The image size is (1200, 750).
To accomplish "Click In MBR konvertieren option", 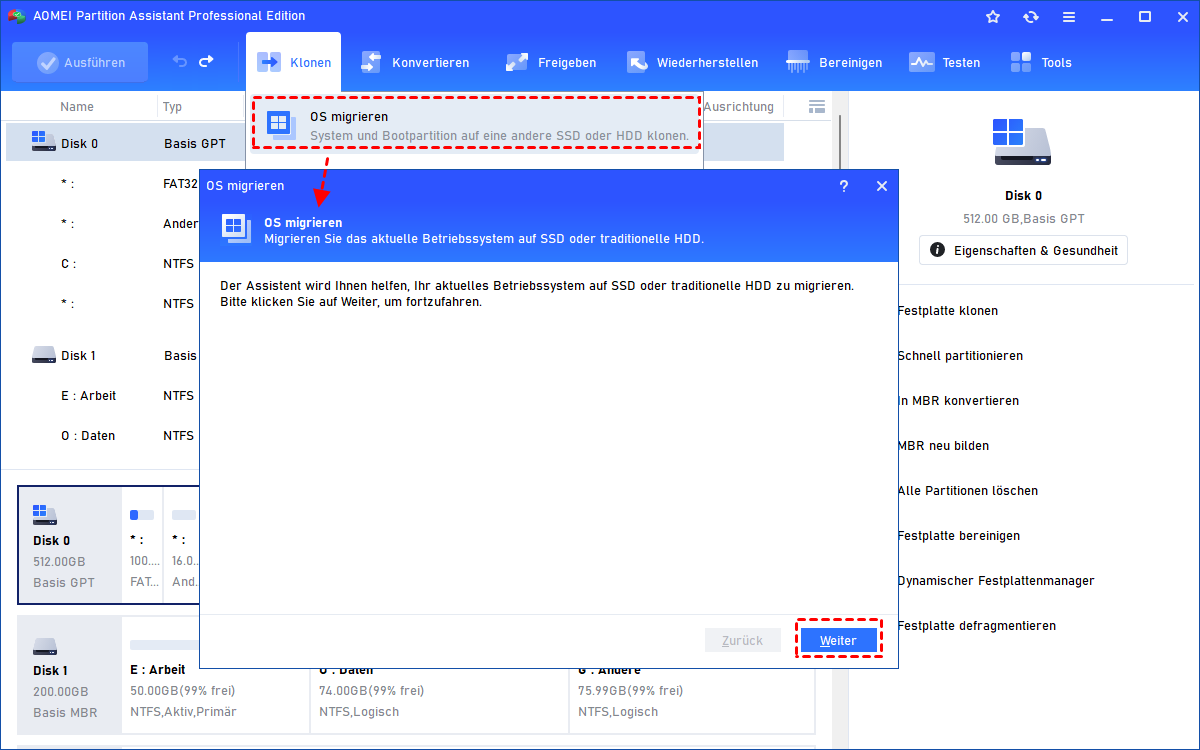I will [958, 401].
